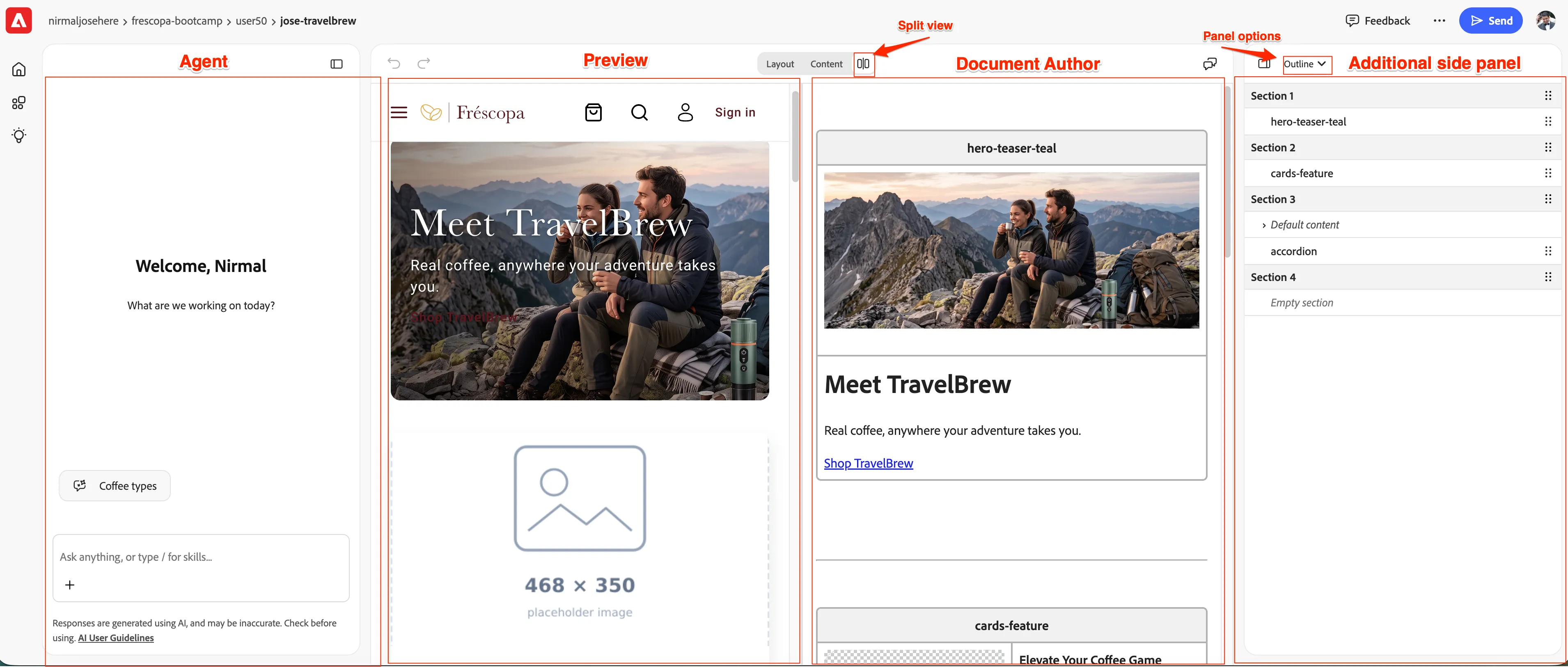
Task: Select accordion in the outline
Action: tap(1293, 251)
